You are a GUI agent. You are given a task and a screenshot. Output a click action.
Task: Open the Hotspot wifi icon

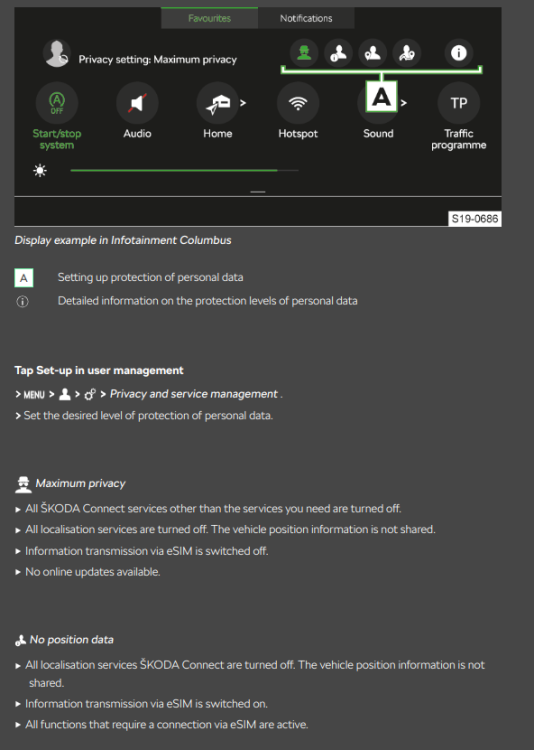298,103
